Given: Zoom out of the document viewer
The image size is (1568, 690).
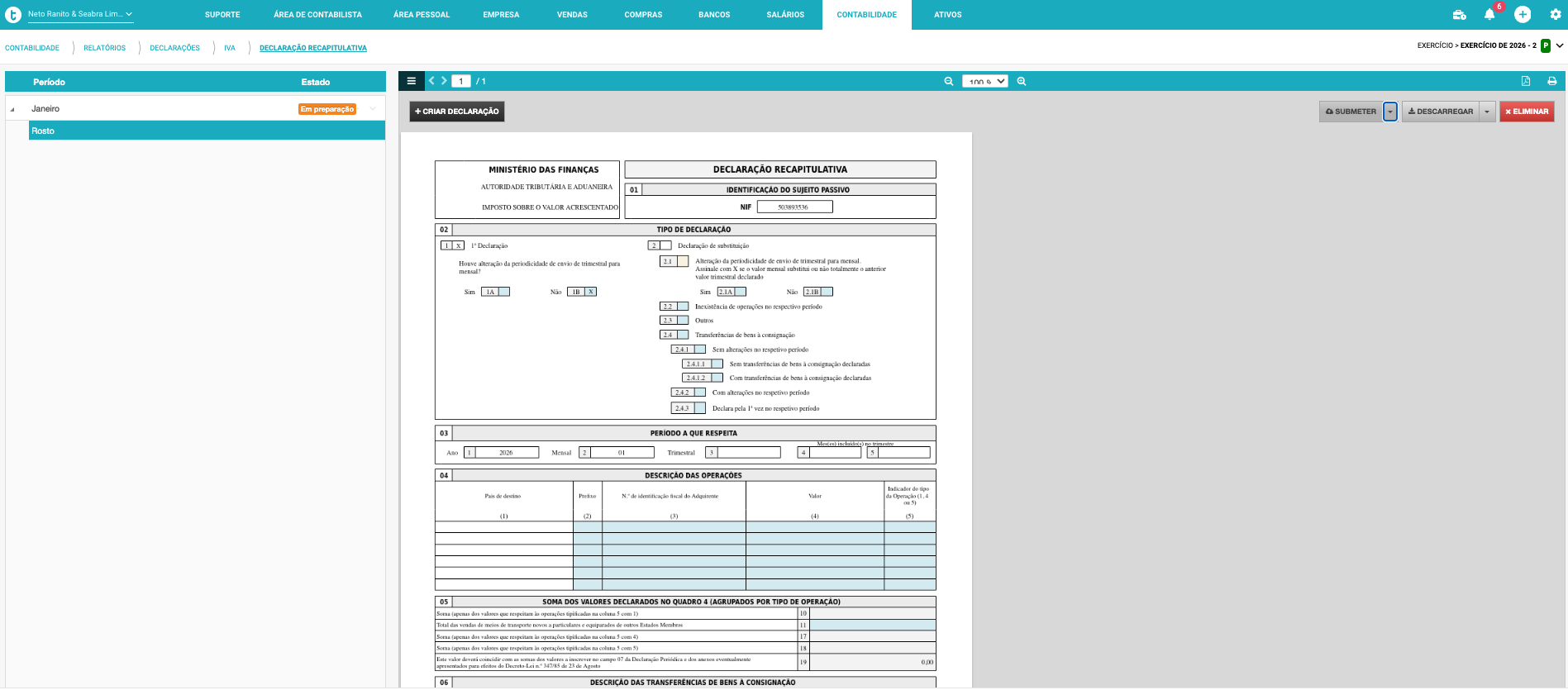Looking at the screenshot, I should [x=949, y=81].
